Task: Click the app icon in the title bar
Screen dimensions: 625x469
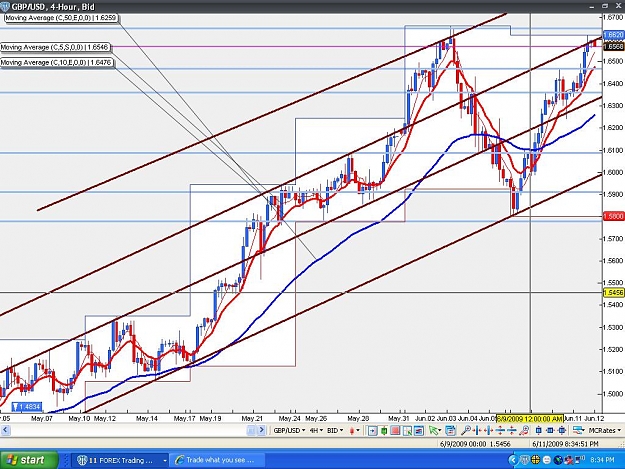Action: point(5,7)
